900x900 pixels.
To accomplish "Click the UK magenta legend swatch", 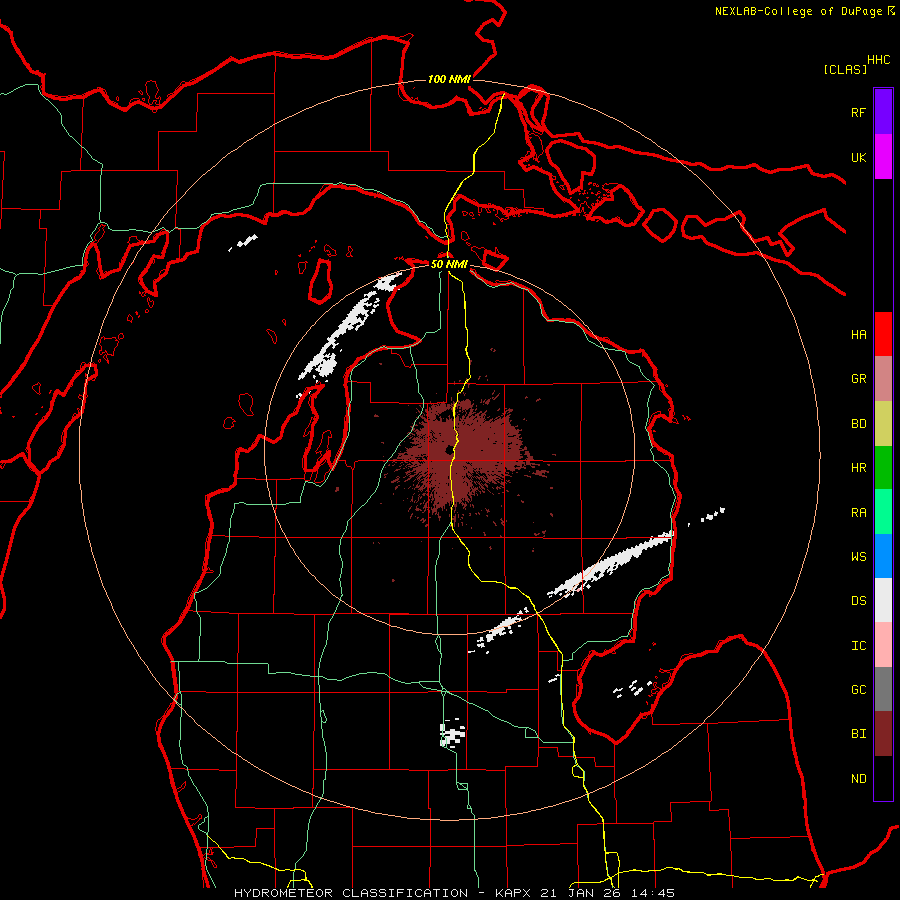I will pos(883,157).
